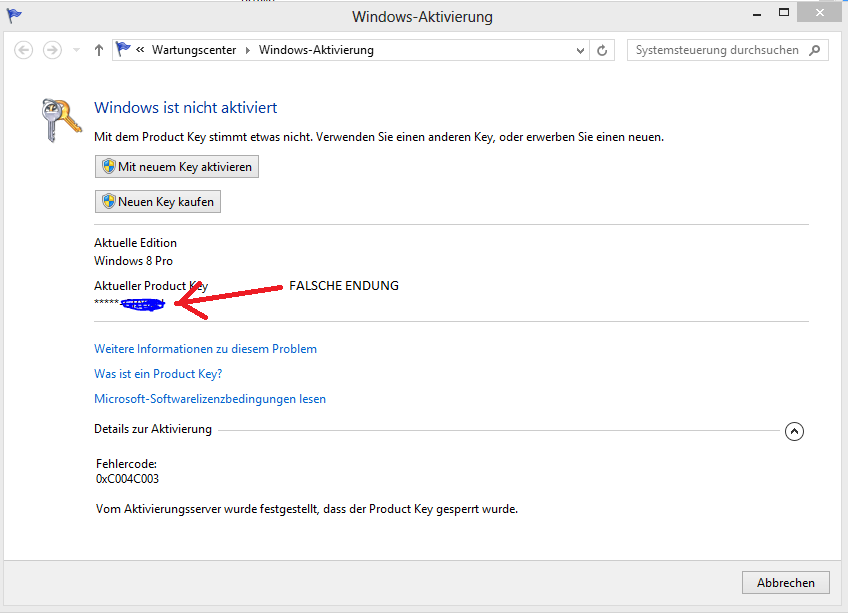Screen dimensions: 848x613
Task: Open Weitere Informationen zu diesem Problem
Action: [x=206, y=349]
